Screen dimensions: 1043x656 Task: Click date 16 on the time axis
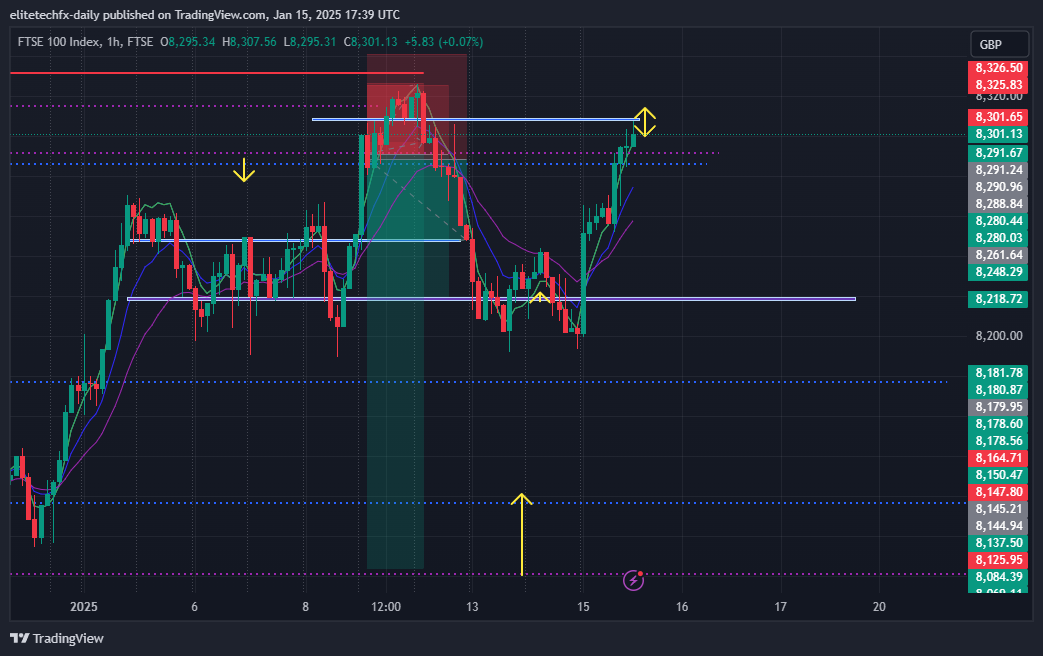[x=682, y=607]
